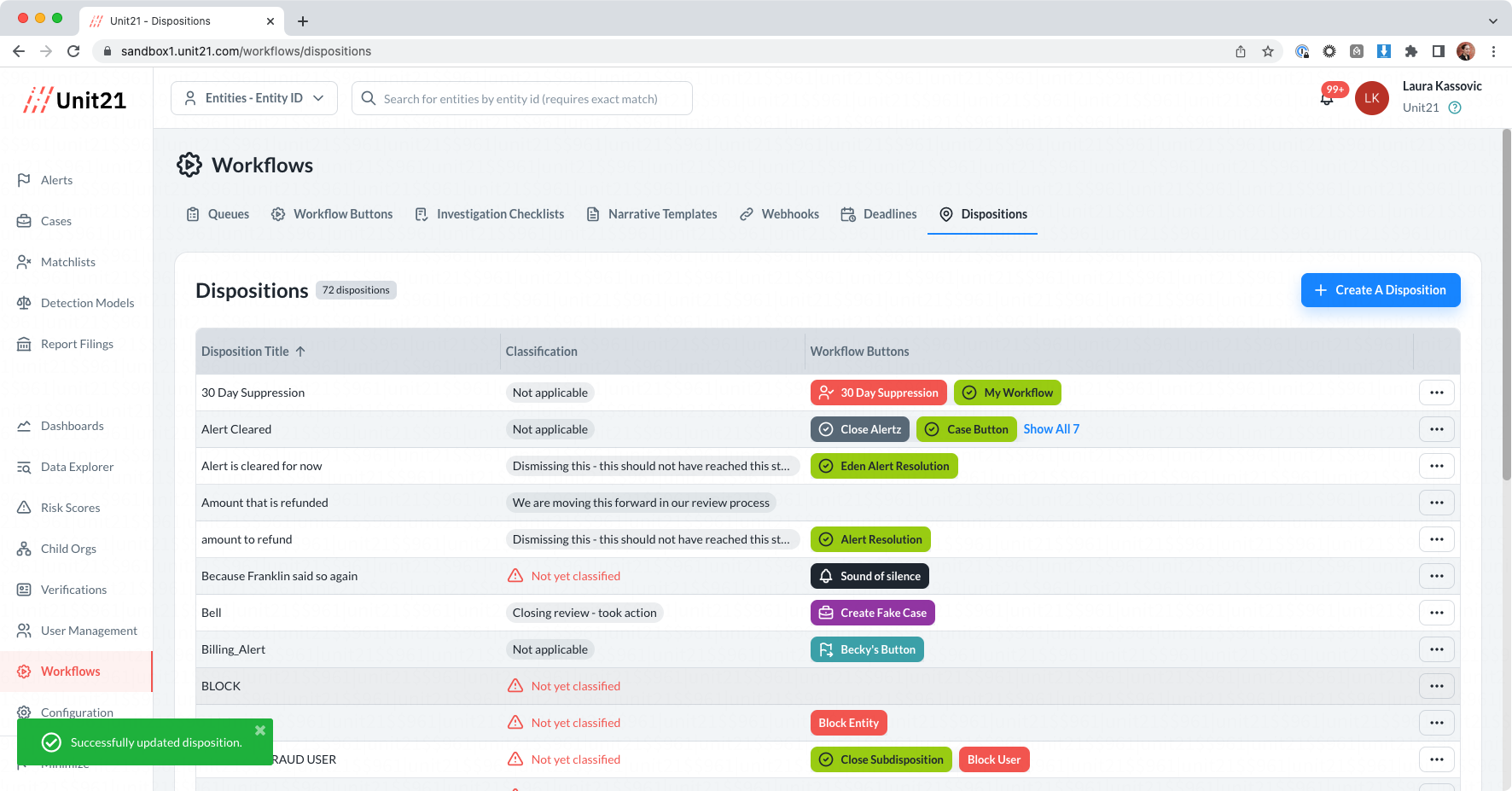The image size is (1512, 791).
Task: Open row menu for Because Franklin said so again
Action: (1437, 576)
